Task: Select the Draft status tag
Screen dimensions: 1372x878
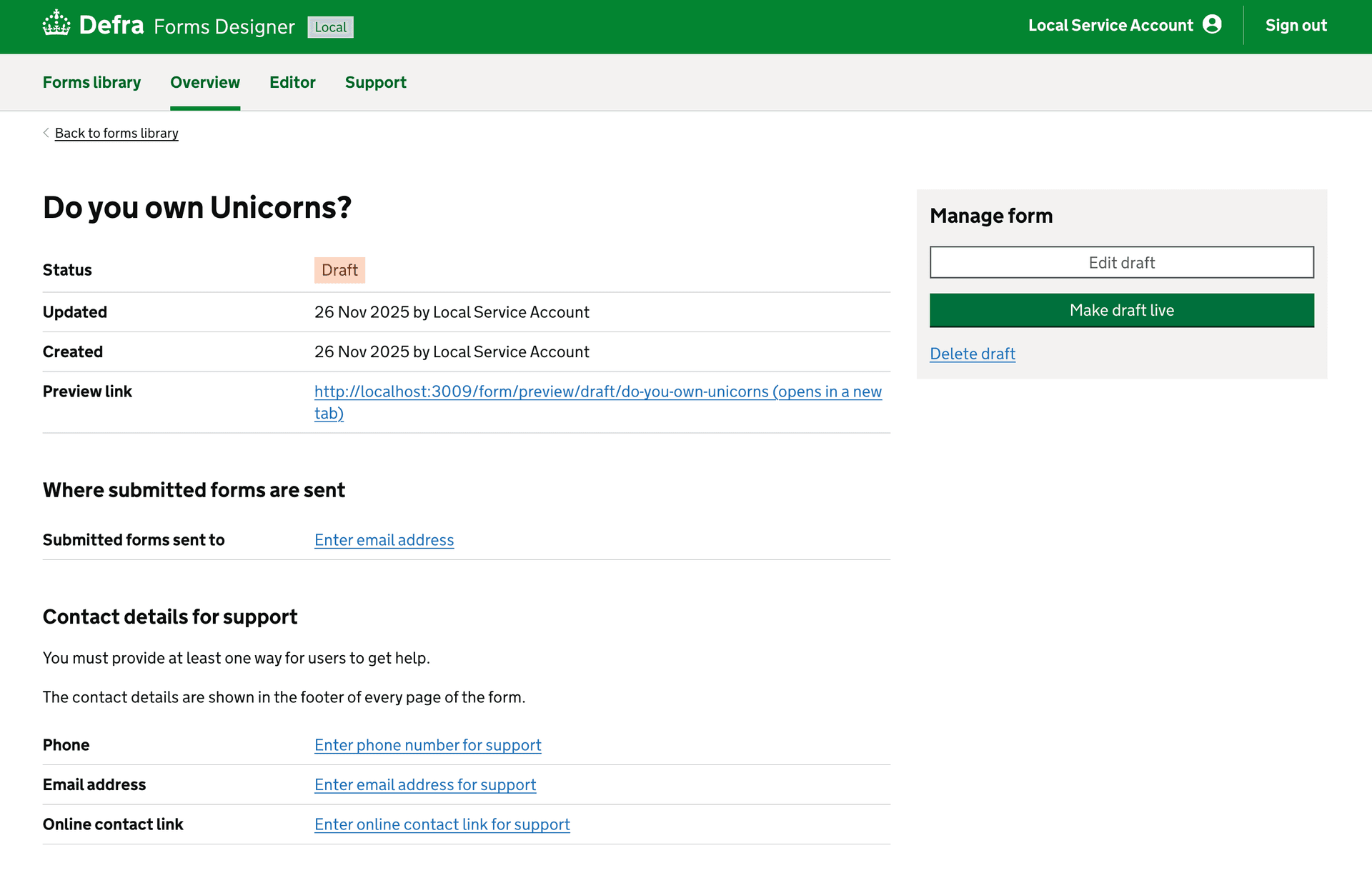Action: coord(339,269)
